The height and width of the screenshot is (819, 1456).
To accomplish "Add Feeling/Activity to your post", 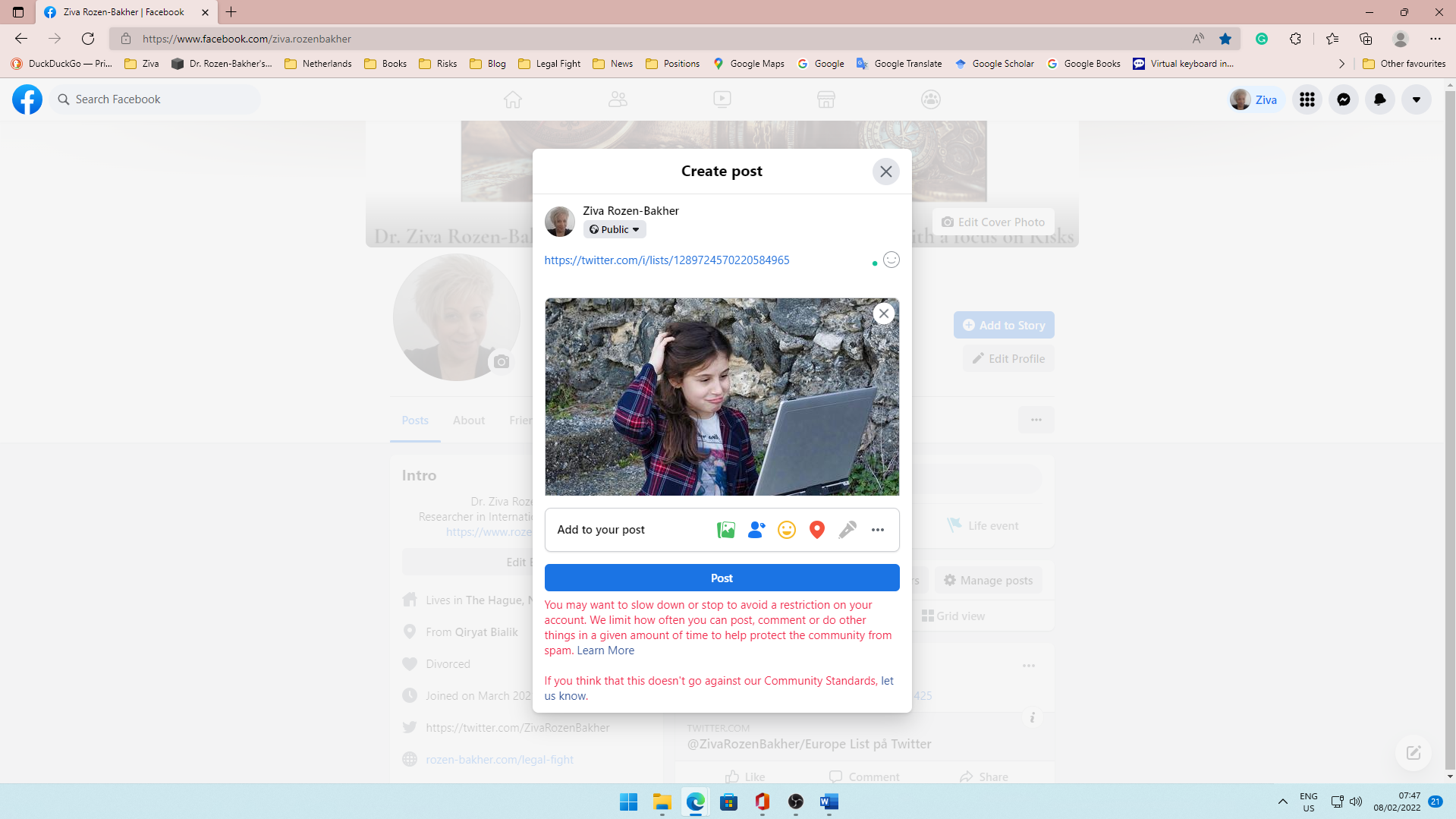I will coord(787,530).
